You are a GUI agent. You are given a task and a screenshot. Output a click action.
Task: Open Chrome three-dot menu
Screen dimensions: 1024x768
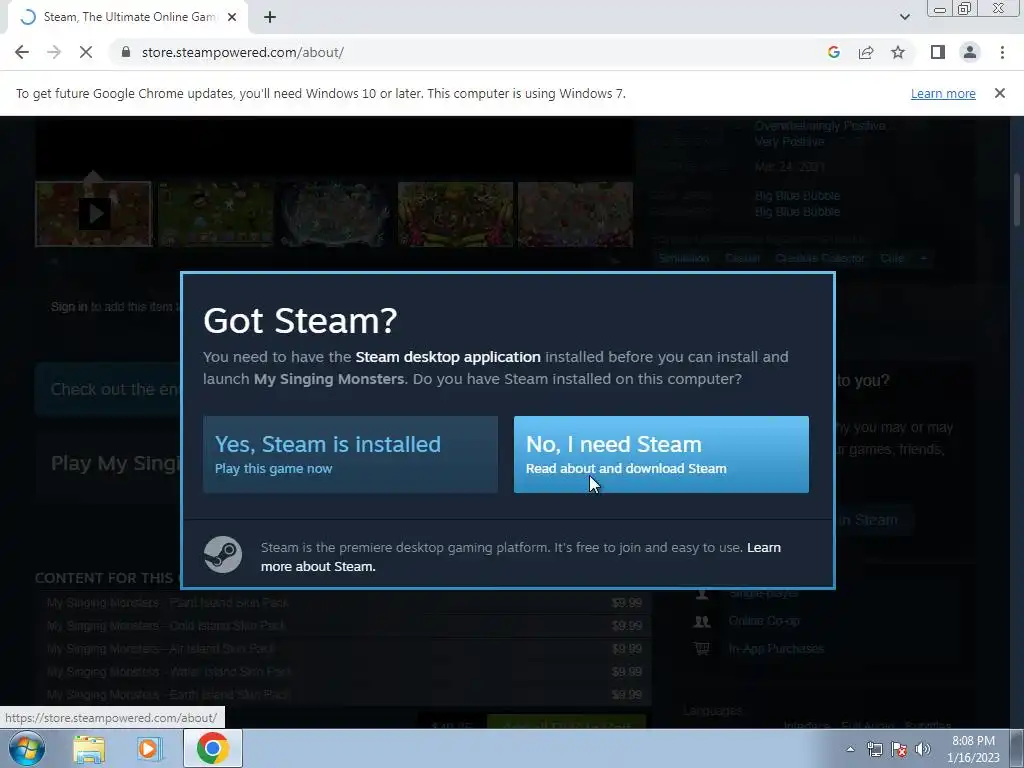click(x=1002, y=52)
